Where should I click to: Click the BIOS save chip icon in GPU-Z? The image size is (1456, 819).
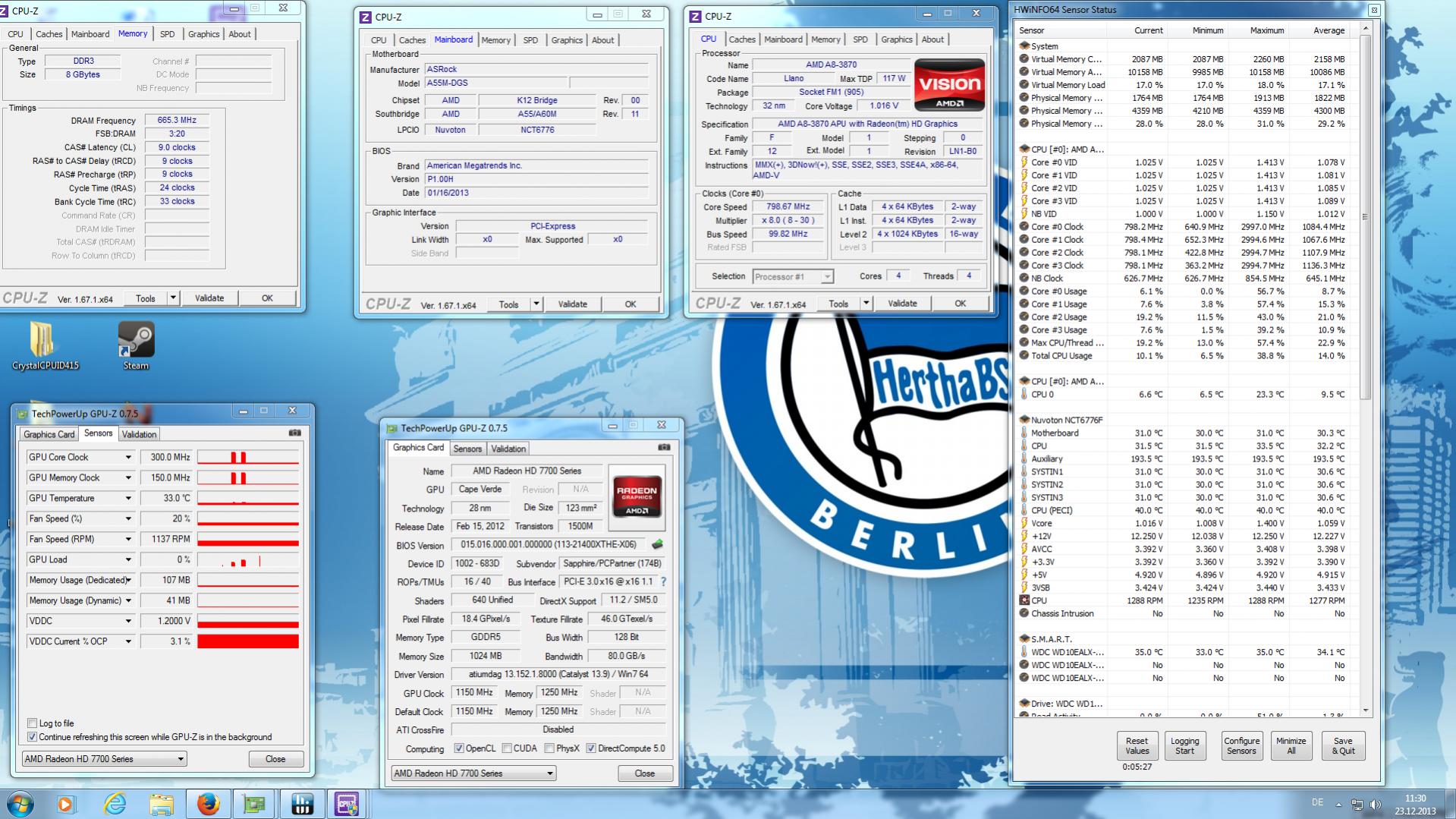click(x=657, y=544)
